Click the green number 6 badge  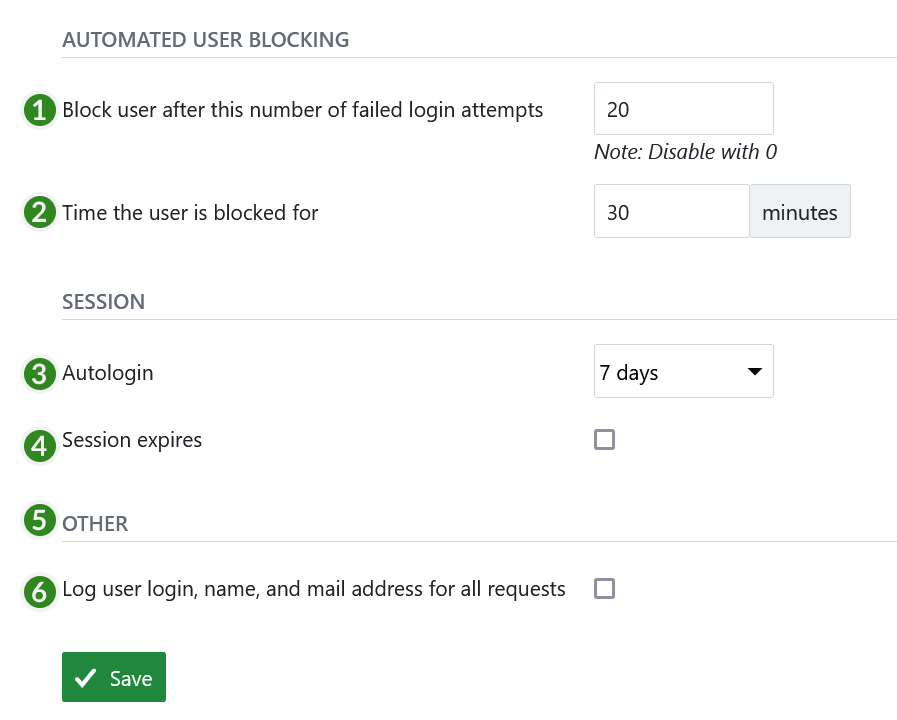39,592
